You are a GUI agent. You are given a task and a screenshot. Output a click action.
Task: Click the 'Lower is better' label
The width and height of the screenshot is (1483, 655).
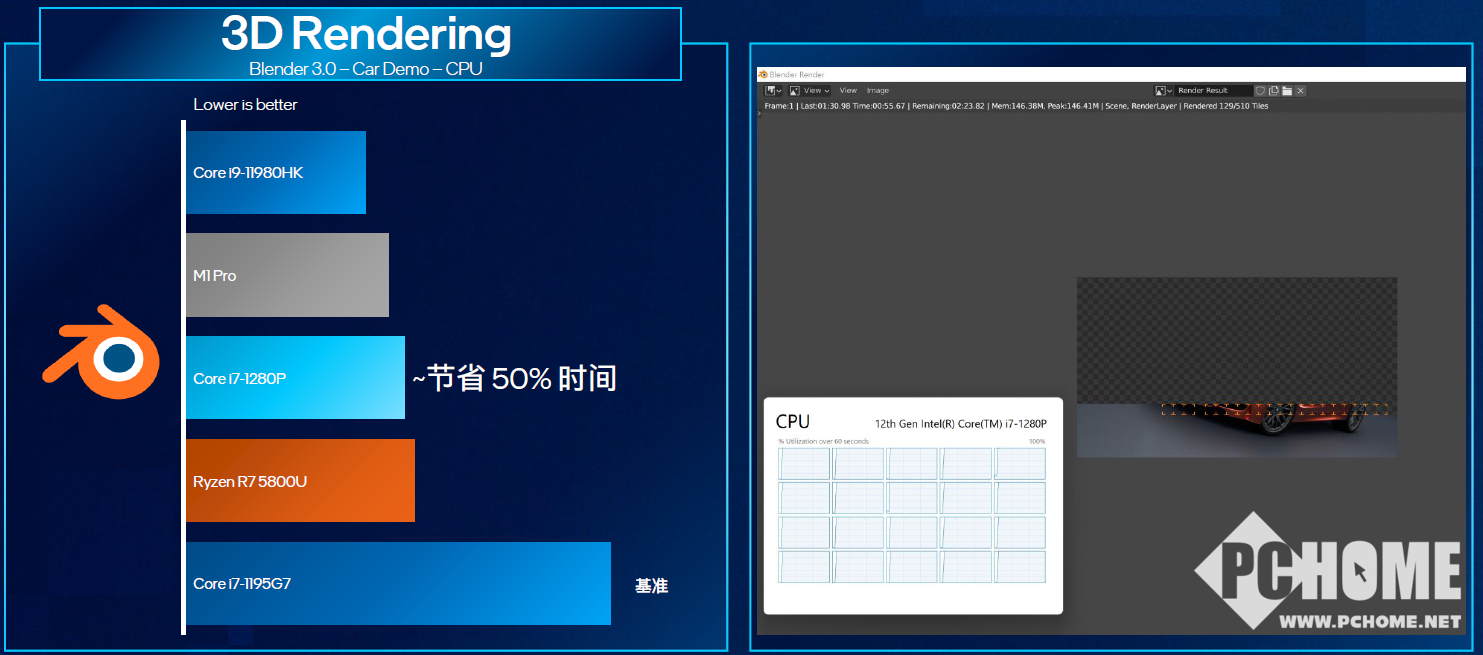pyautogui.click(x=245, y=104)
